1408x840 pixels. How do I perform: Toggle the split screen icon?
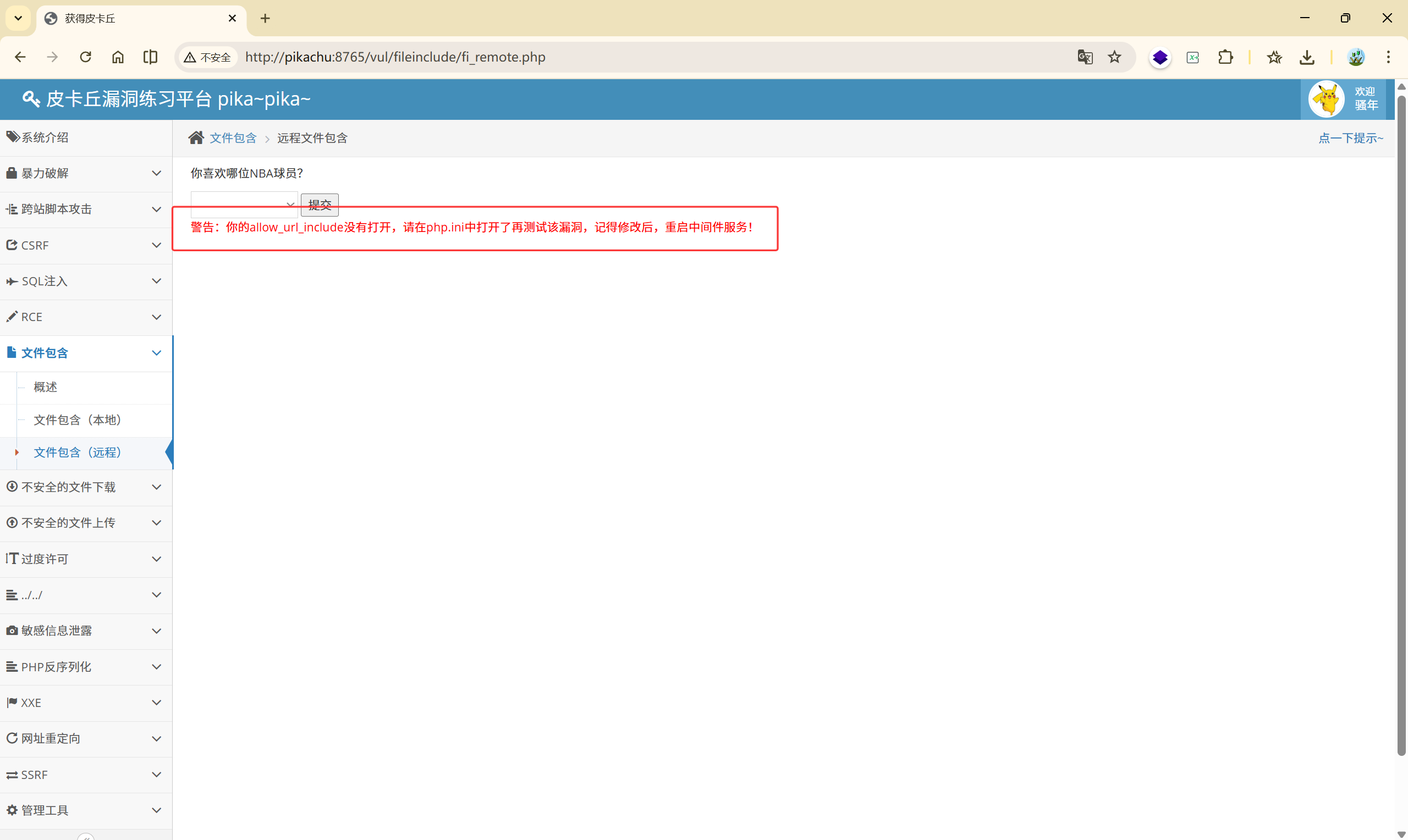tap(150, 57)
